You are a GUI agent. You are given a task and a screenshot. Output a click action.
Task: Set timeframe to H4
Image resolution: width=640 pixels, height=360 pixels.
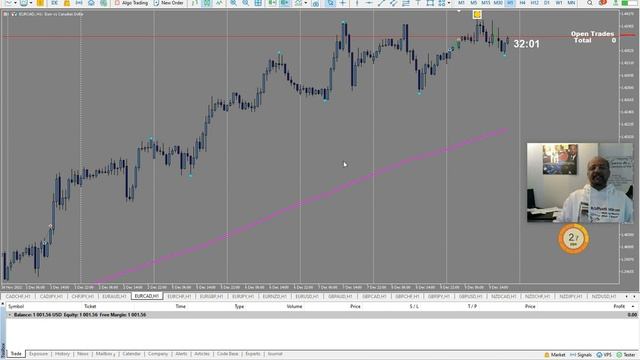522,3
